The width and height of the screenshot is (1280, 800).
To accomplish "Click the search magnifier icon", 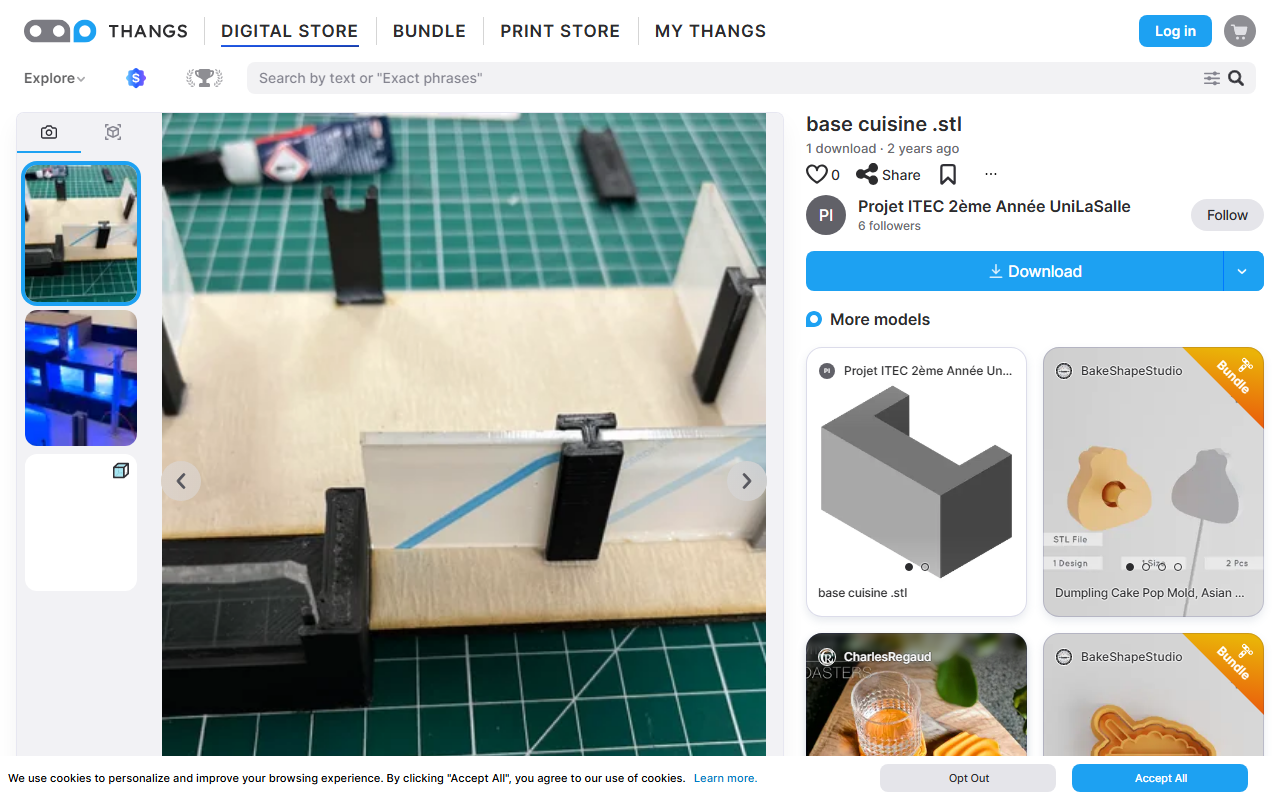I will pos(1236,78).
